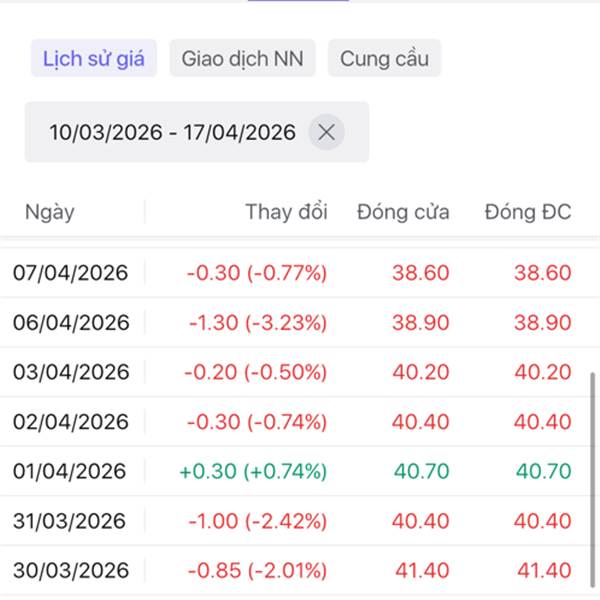Screen dimensions: 600x600
Task: Click the -1.30 (-3.23%) change value
Action: [x=257, y=322]
